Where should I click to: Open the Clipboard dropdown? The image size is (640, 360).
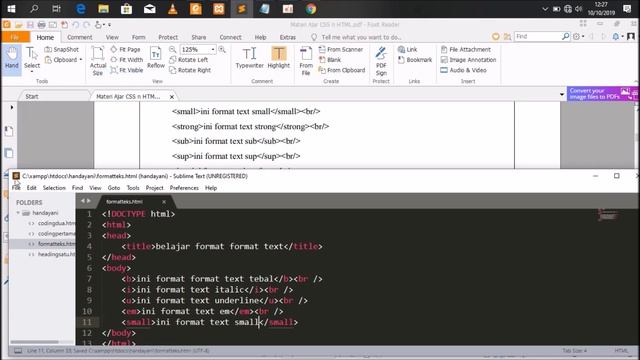[x=63, y=60]
